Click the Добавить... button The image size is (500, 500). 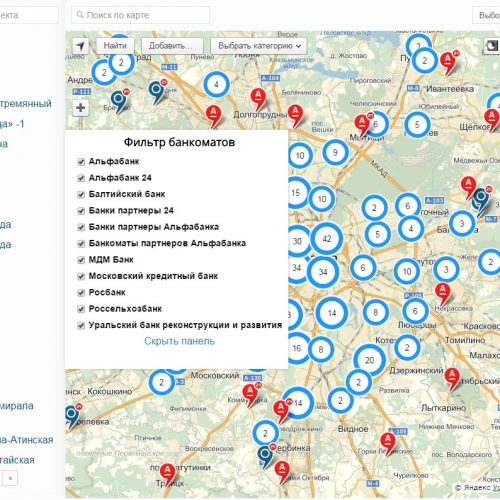172,46
